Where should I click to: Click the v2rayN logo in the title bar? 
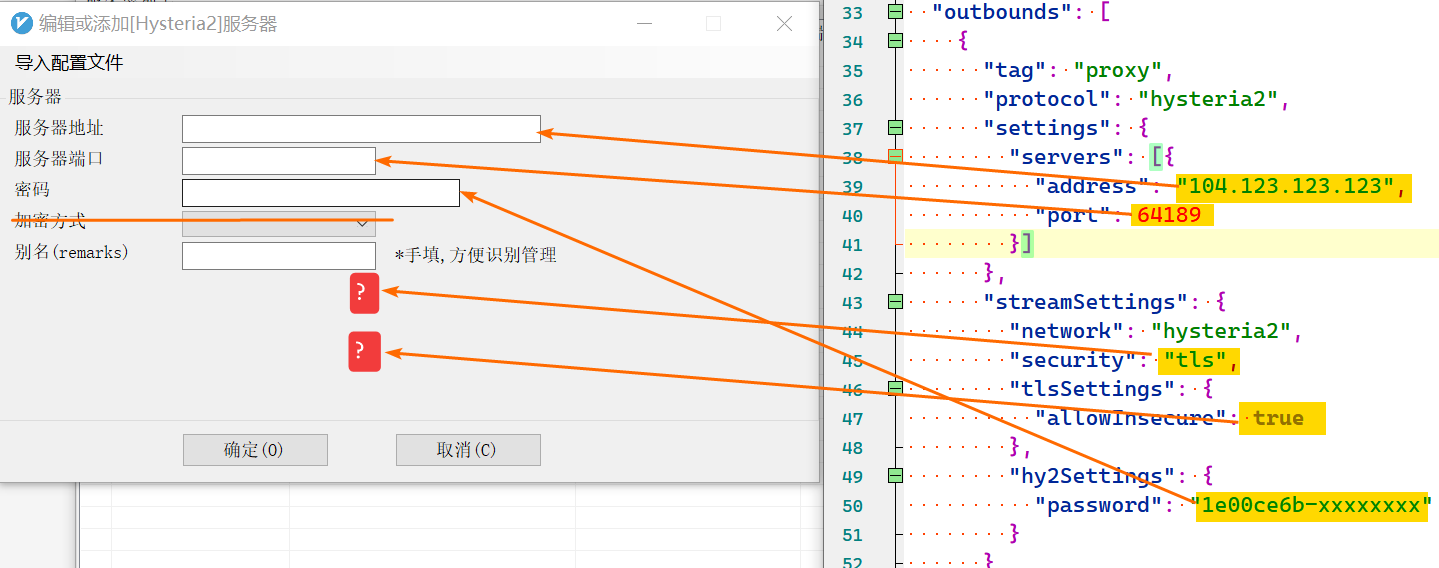pyautogui.click(x=21, y=24)
